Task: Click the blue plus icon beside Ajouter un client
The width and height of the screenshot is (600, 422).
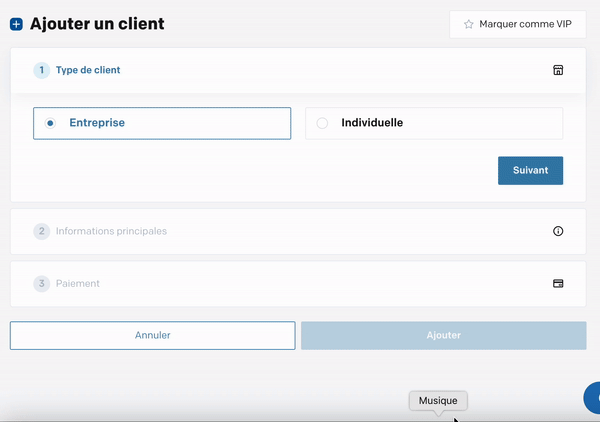Action: [x=16, y=24]
